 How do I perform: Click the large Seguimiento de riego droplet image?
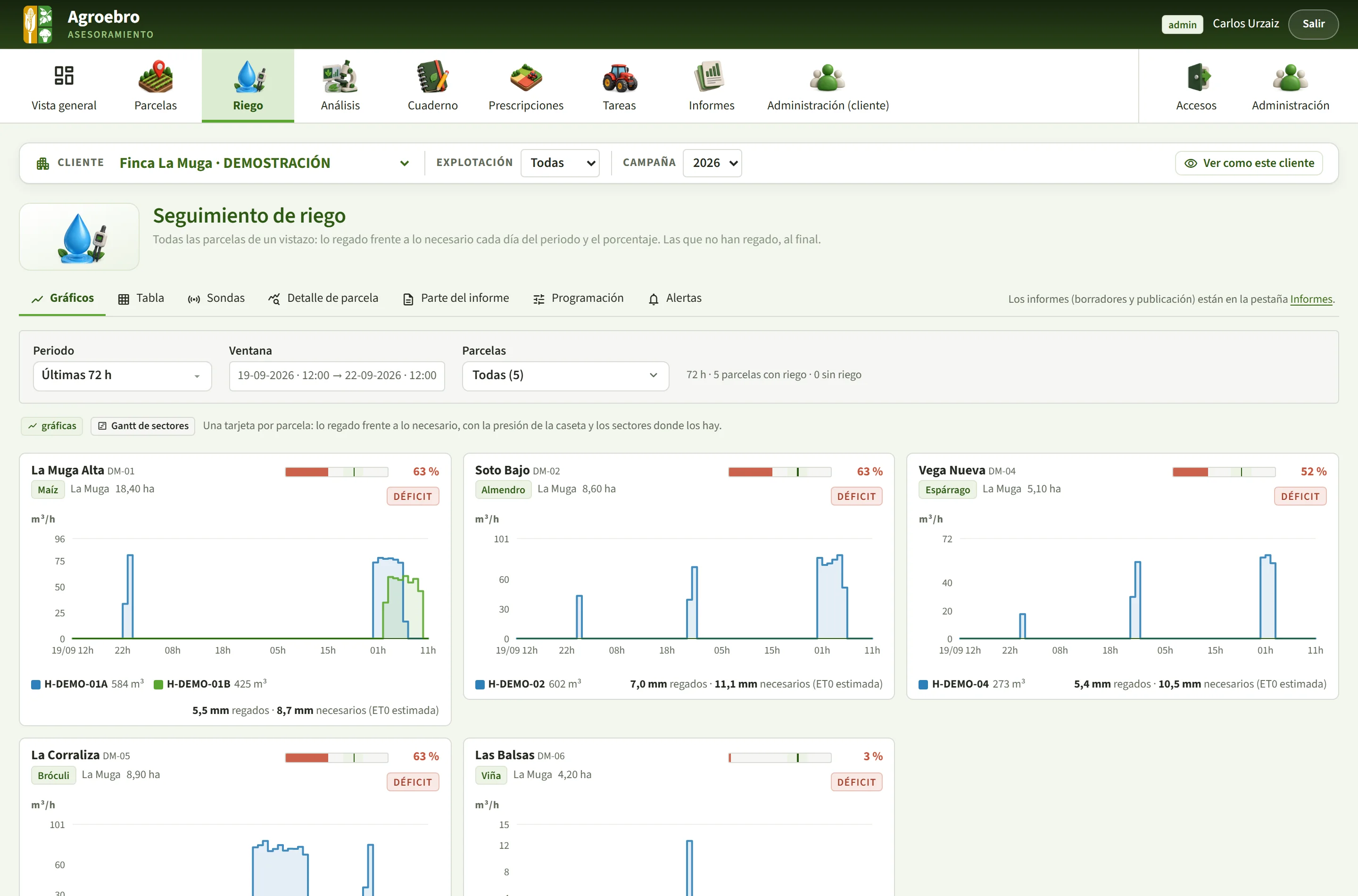[x=79, y=237]
